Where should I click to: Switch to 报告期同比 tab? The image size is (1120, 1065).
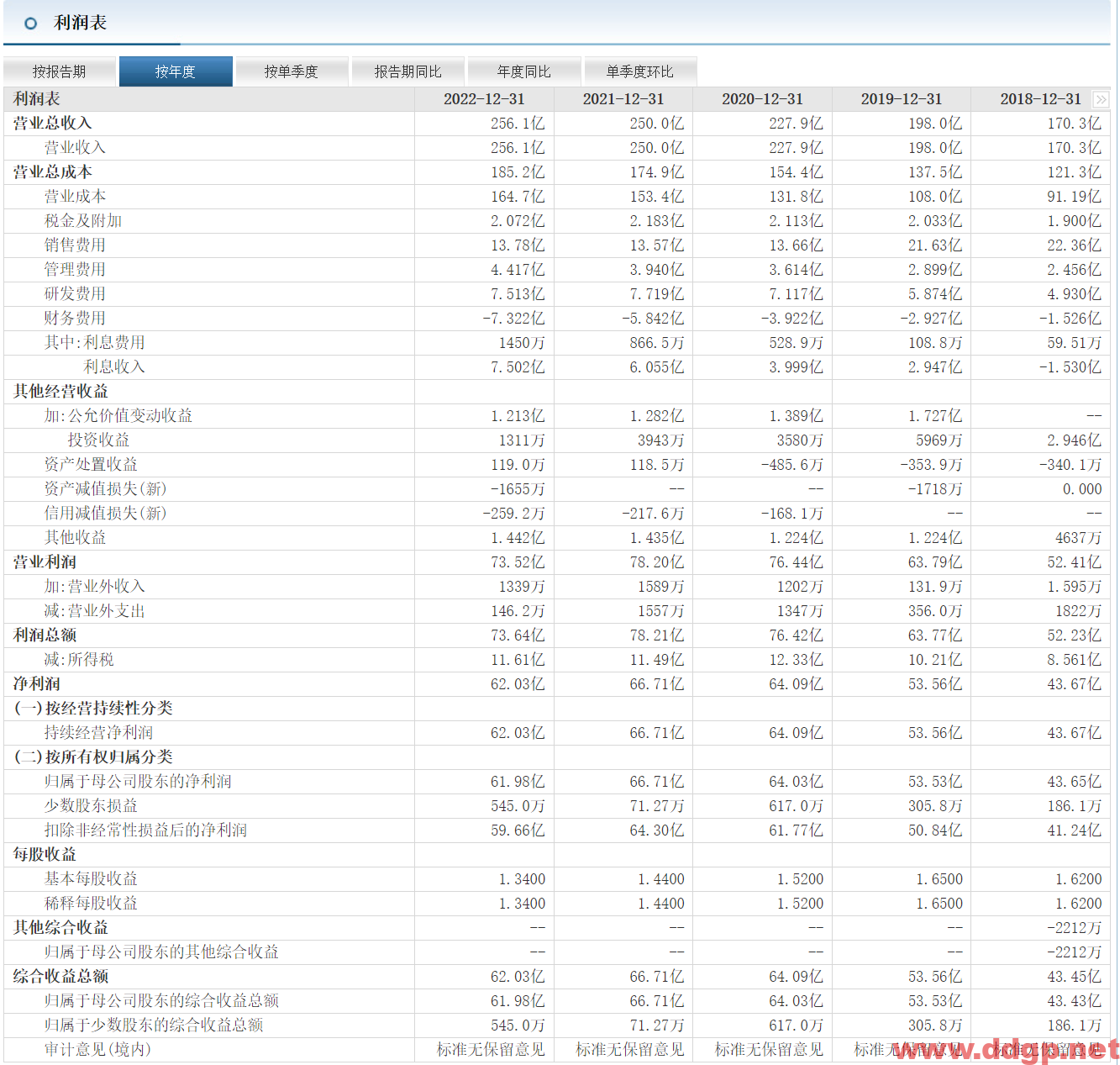(x=408, y=71)
